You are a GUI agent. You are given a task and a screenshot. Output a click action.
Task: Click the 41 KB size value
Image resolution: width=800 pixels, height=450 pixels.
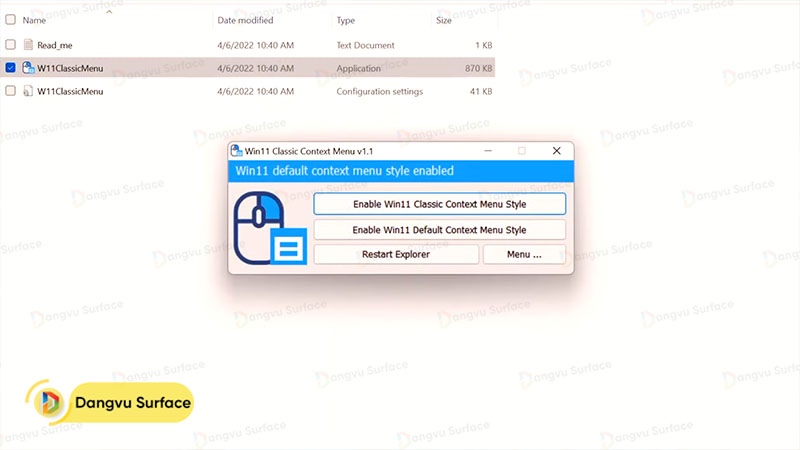pos(481,91)
